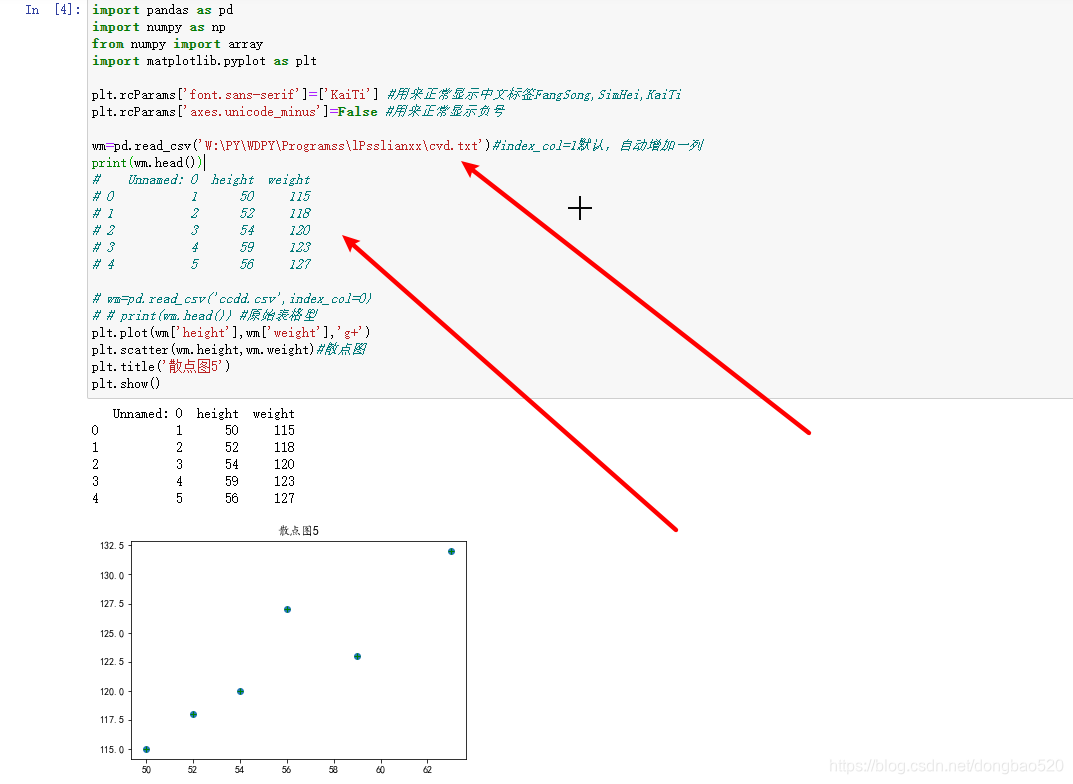Click the plt.plot height weight line
The height and width of the screenshot is (784, 1073).
[x=231, y=332]
